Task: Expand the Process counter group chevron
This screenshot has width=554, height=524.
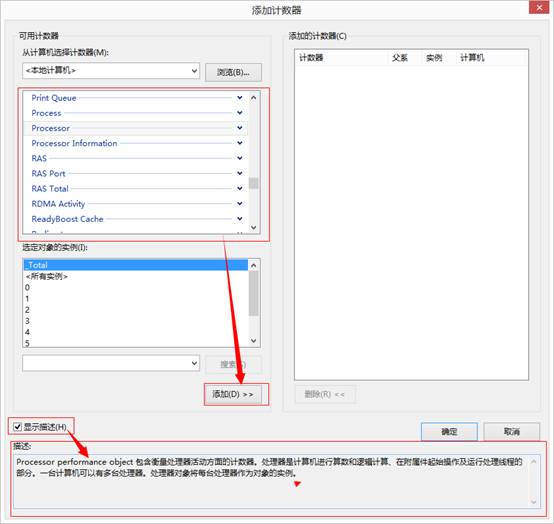Action: (240, 113)
